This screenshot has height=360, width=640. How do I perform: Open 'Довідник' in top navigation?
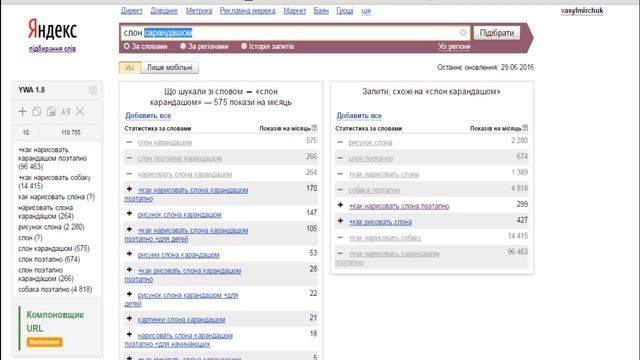coord(164,11)
